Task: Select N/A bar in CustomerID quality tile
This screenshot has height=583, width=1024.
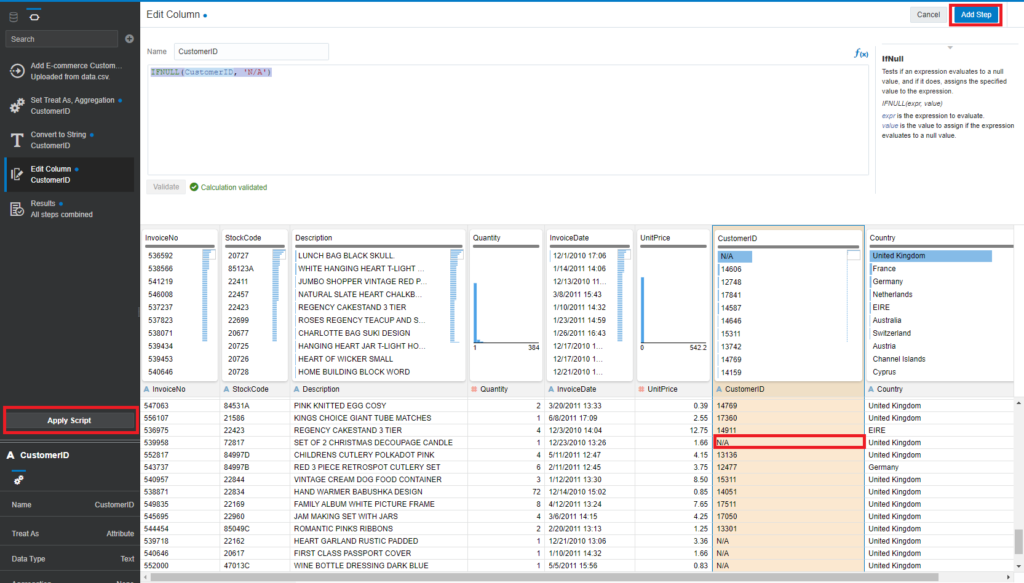Action: pos(735,257)
